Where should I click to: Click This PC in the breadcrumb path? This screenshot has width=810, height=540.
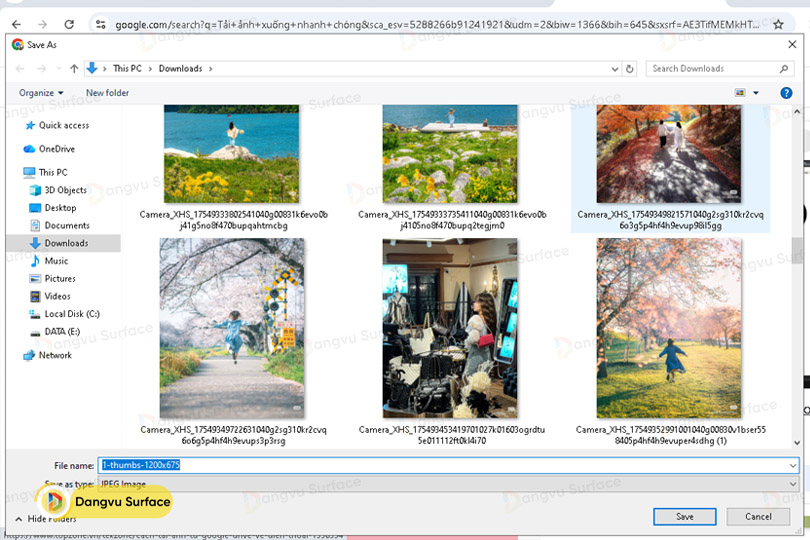127,69
